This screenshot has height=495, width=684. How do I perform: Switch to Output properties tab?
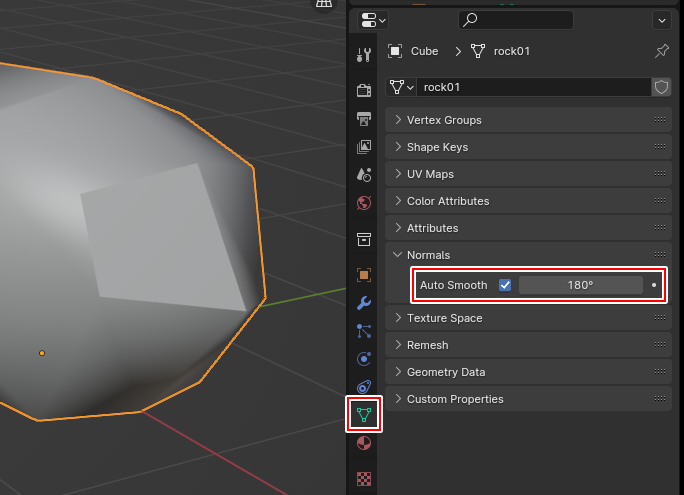[364, 120]
